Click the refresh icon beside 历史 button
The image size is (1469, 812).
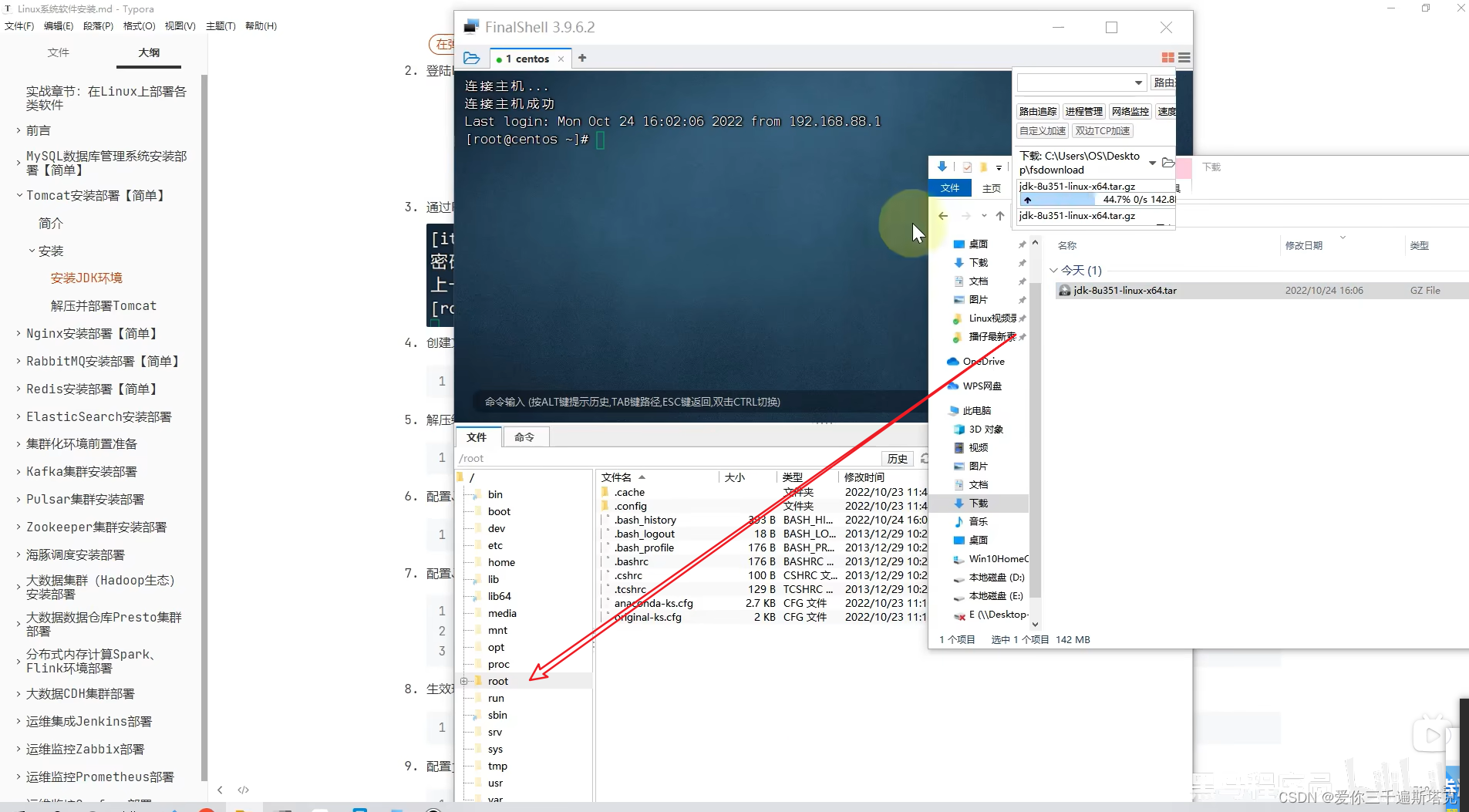tap(924, 459)
